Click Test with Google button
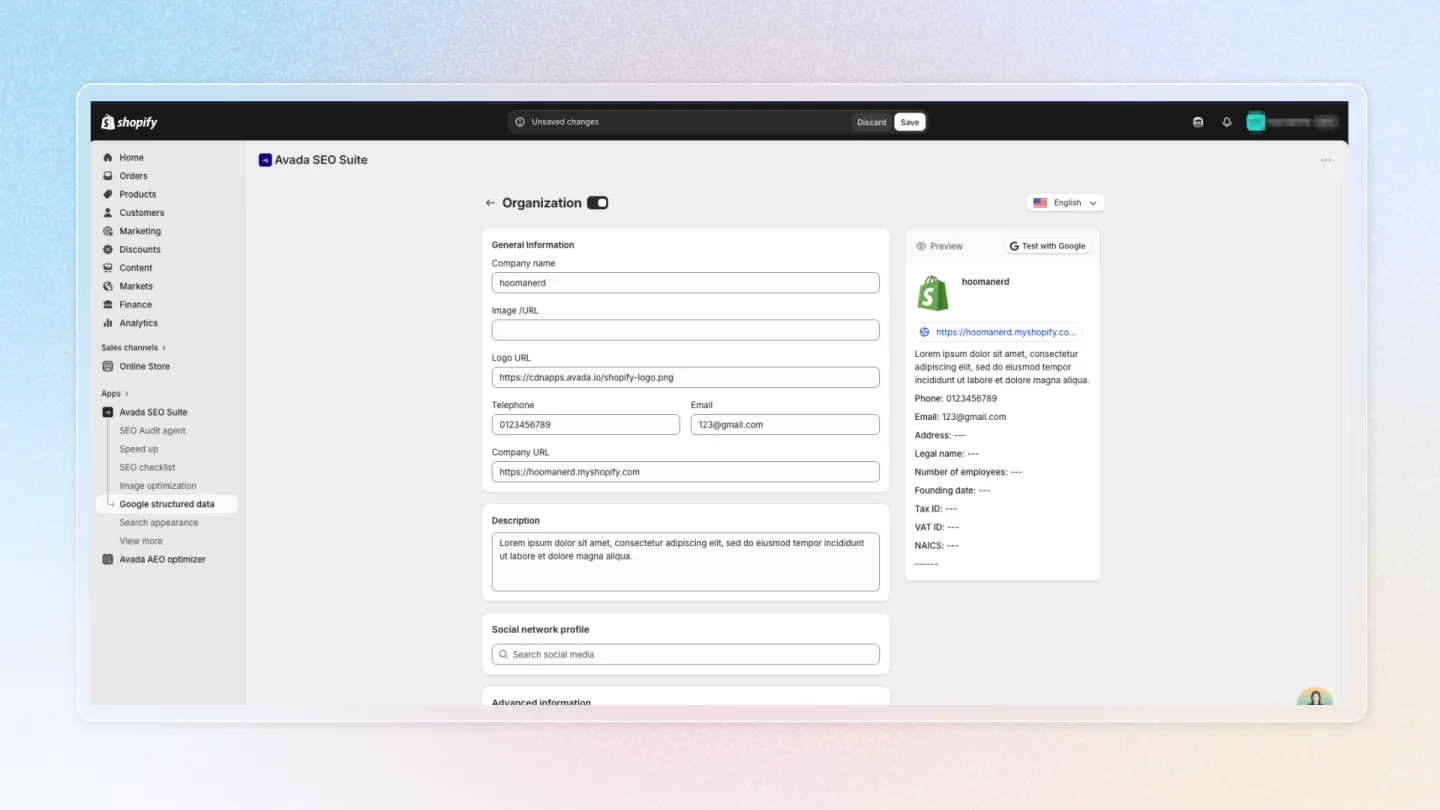Viewport: 1440px width, 810px height. point(1047,246)
